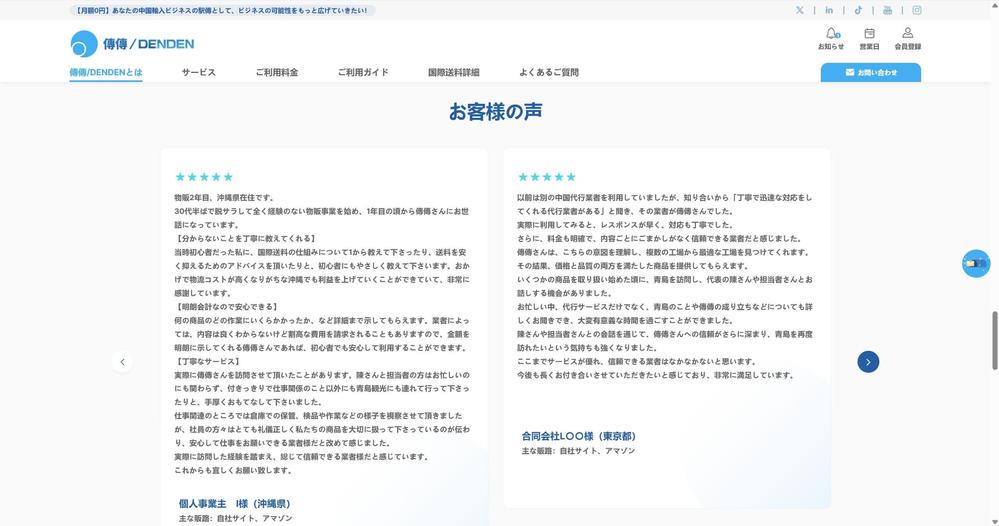The width and height of the screenshot is (999, 526).
Task: Open the LinkedIn social icon
Action: (829, 10)
